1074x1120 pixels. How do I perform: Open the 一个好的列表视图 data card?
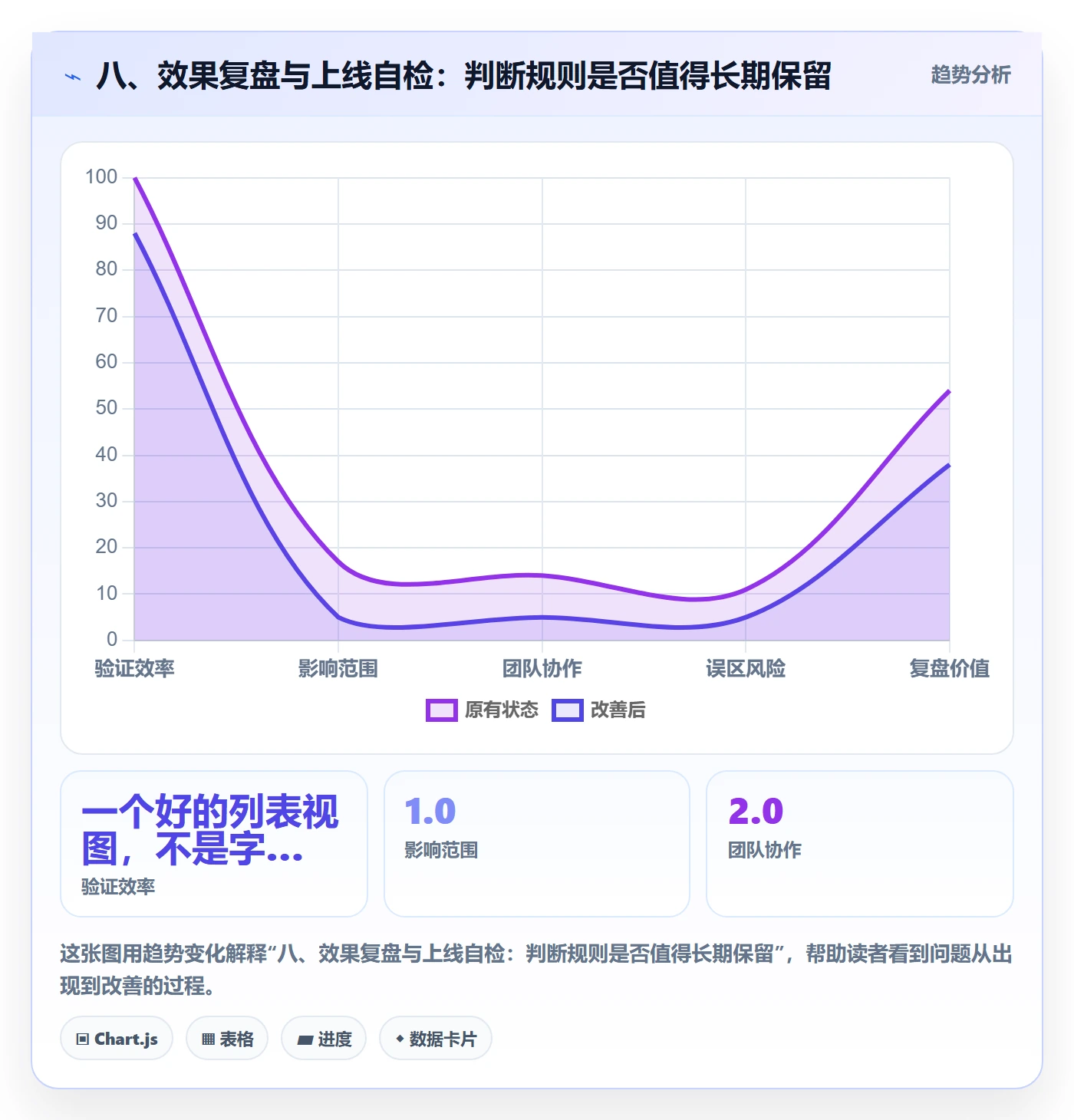pyautogui.click(x=214, y=844)
